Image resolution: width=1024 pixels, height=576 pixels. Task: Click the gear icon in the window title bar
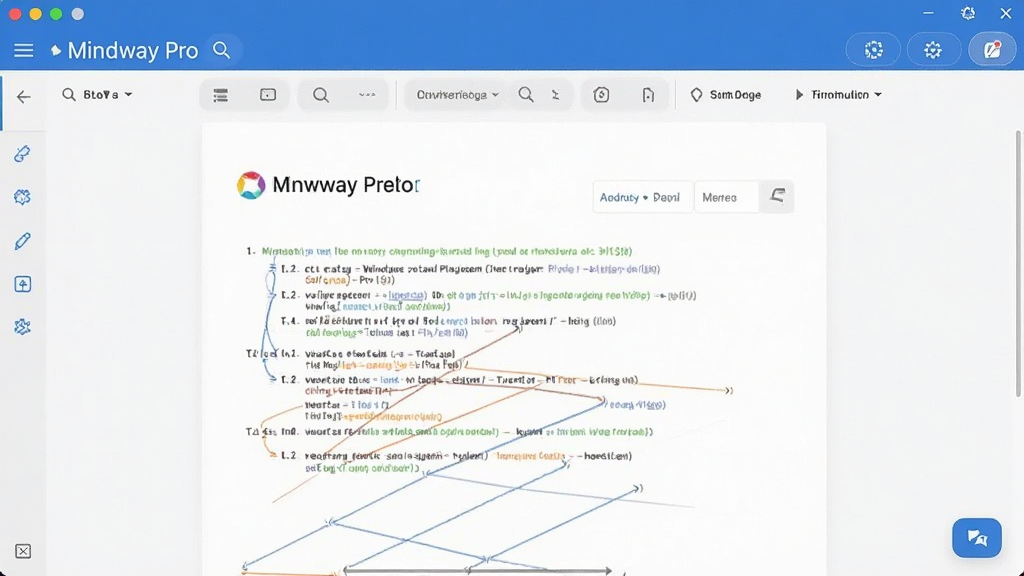coord(968,13)
